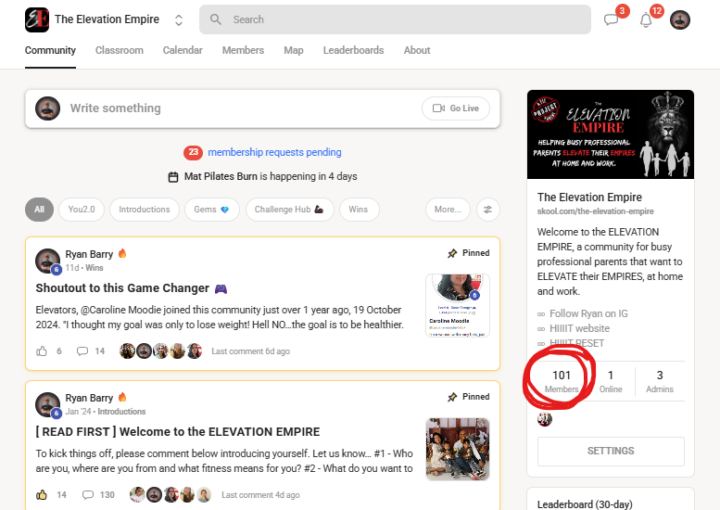Open group SETTINGS button
The width and height of the screenshot is (720, 510).
(611, 451)
